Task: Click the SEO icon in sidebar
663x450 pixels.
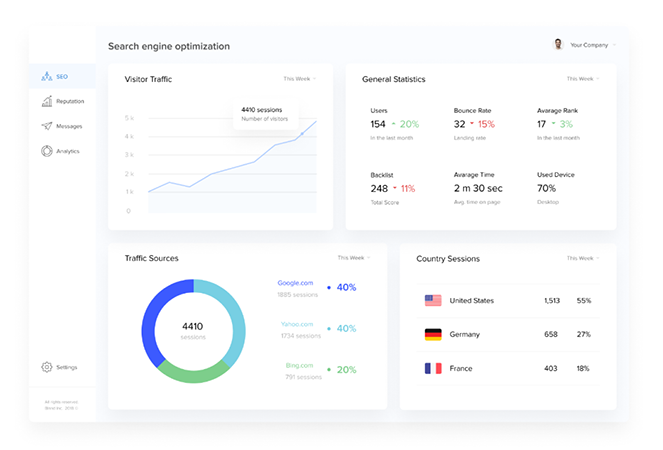Action: (x=47, y=76)
